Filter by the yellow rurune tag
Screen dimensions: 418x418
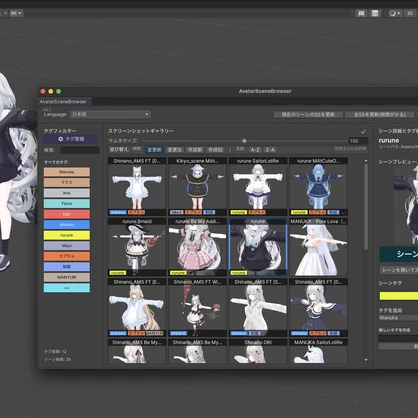coord(67,235)
